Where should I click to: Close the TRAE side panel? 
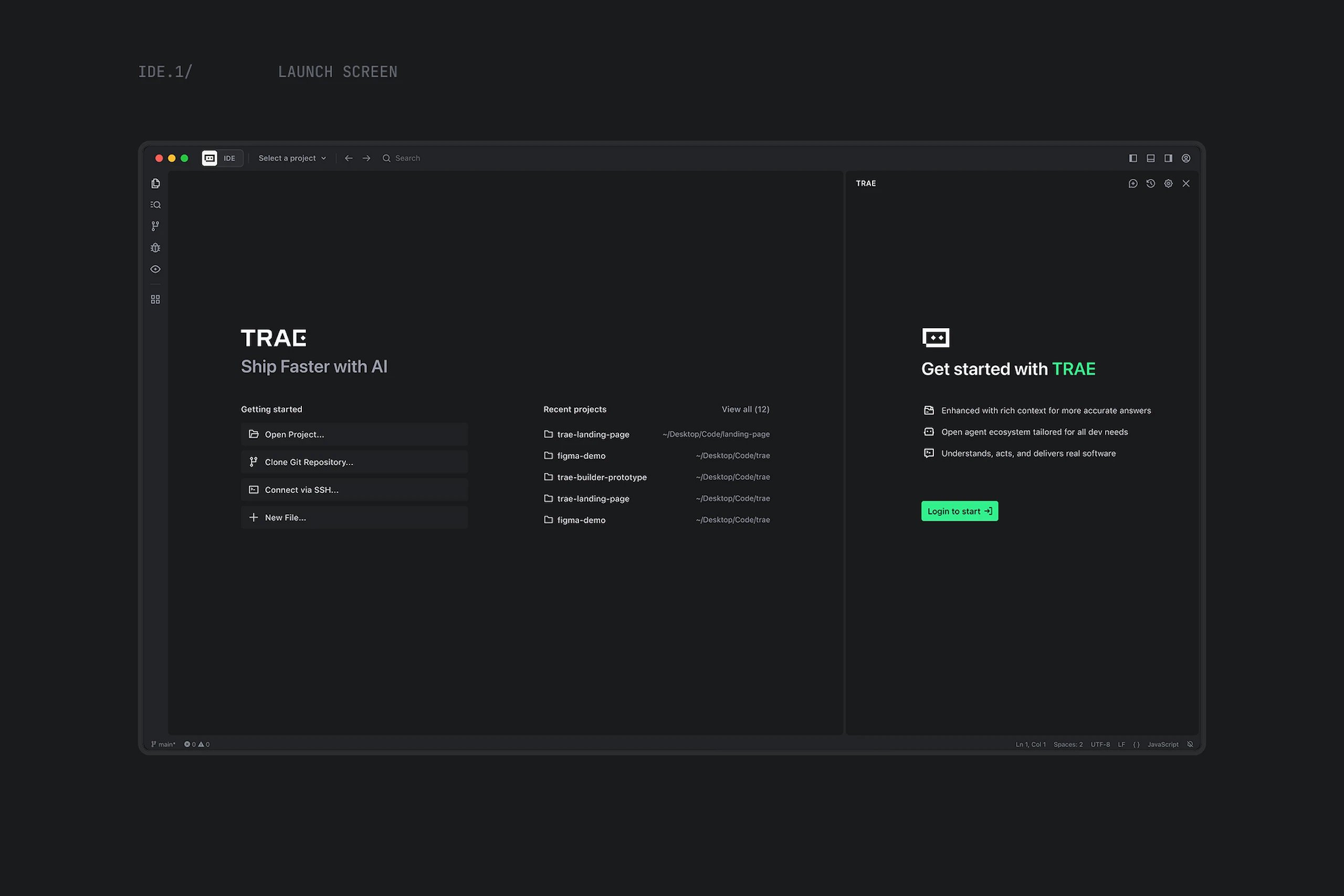coord(1186,183)
